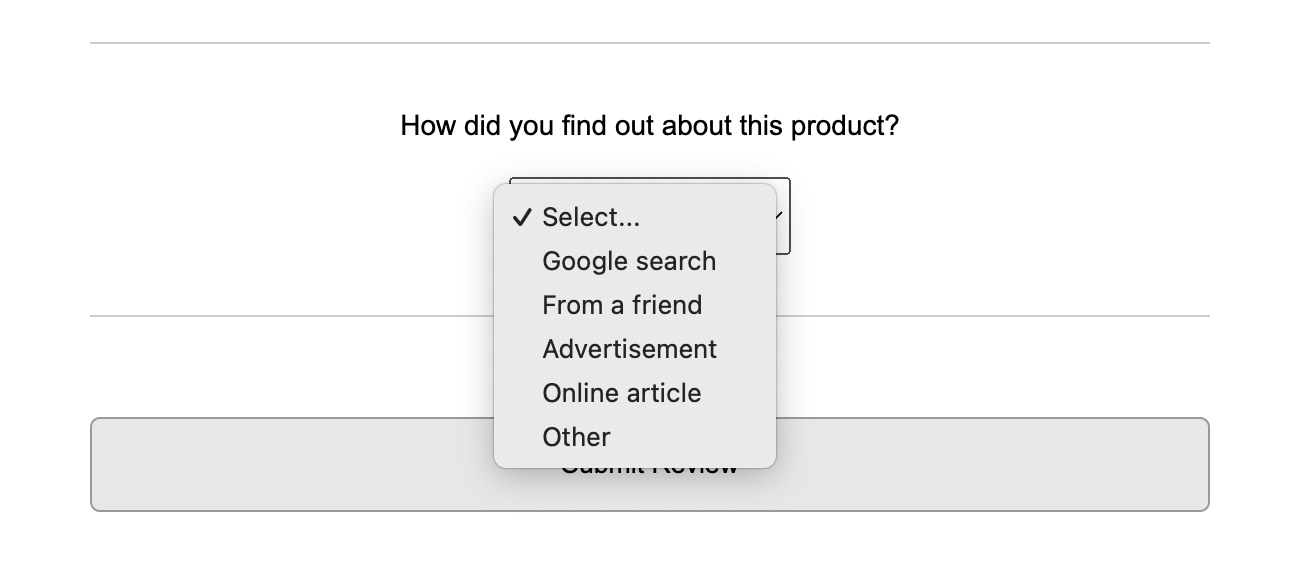
Task: Select the 'From a friend' option
Action: pos(621,305)
